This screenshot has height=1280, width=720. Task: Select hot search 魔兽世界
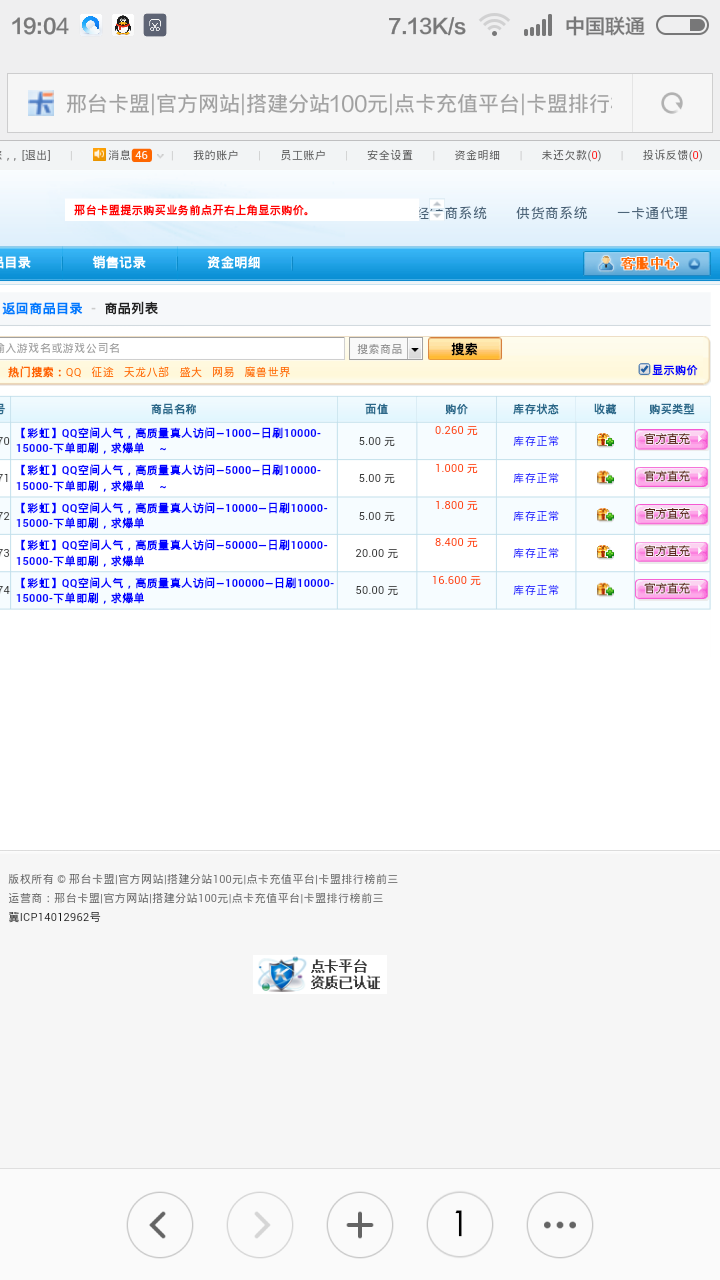click(x=268, y=372)
